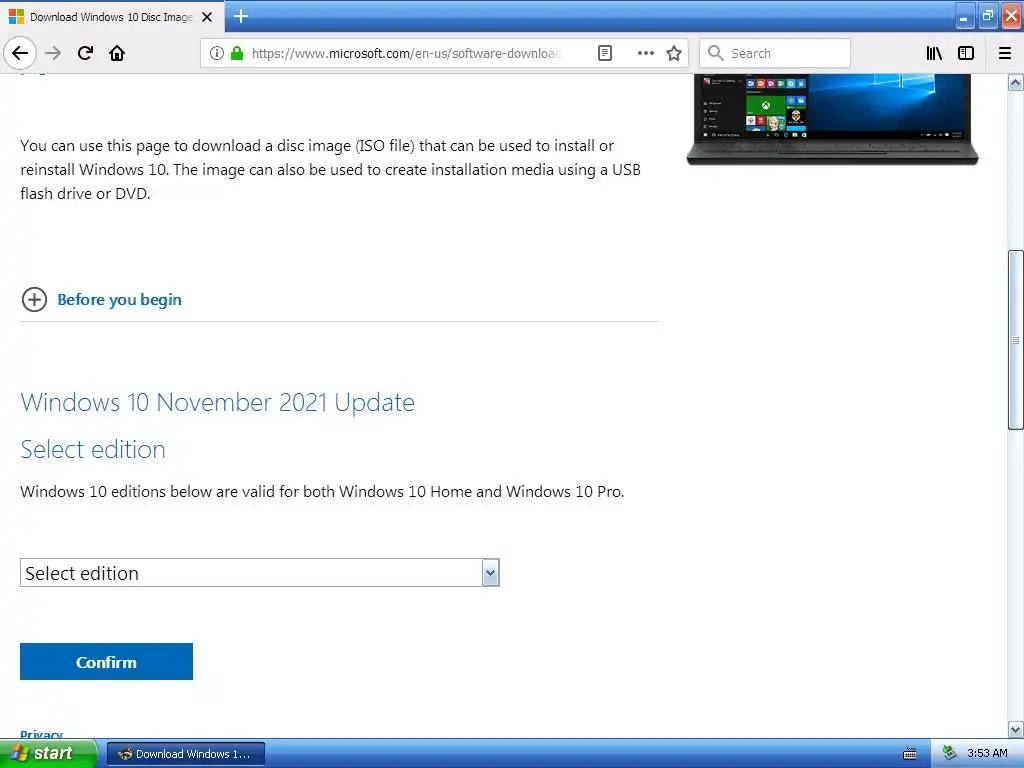Screen dimensions: 1024x768
Task: View the green padlock connection details
Action: click(x=237, y=53)
